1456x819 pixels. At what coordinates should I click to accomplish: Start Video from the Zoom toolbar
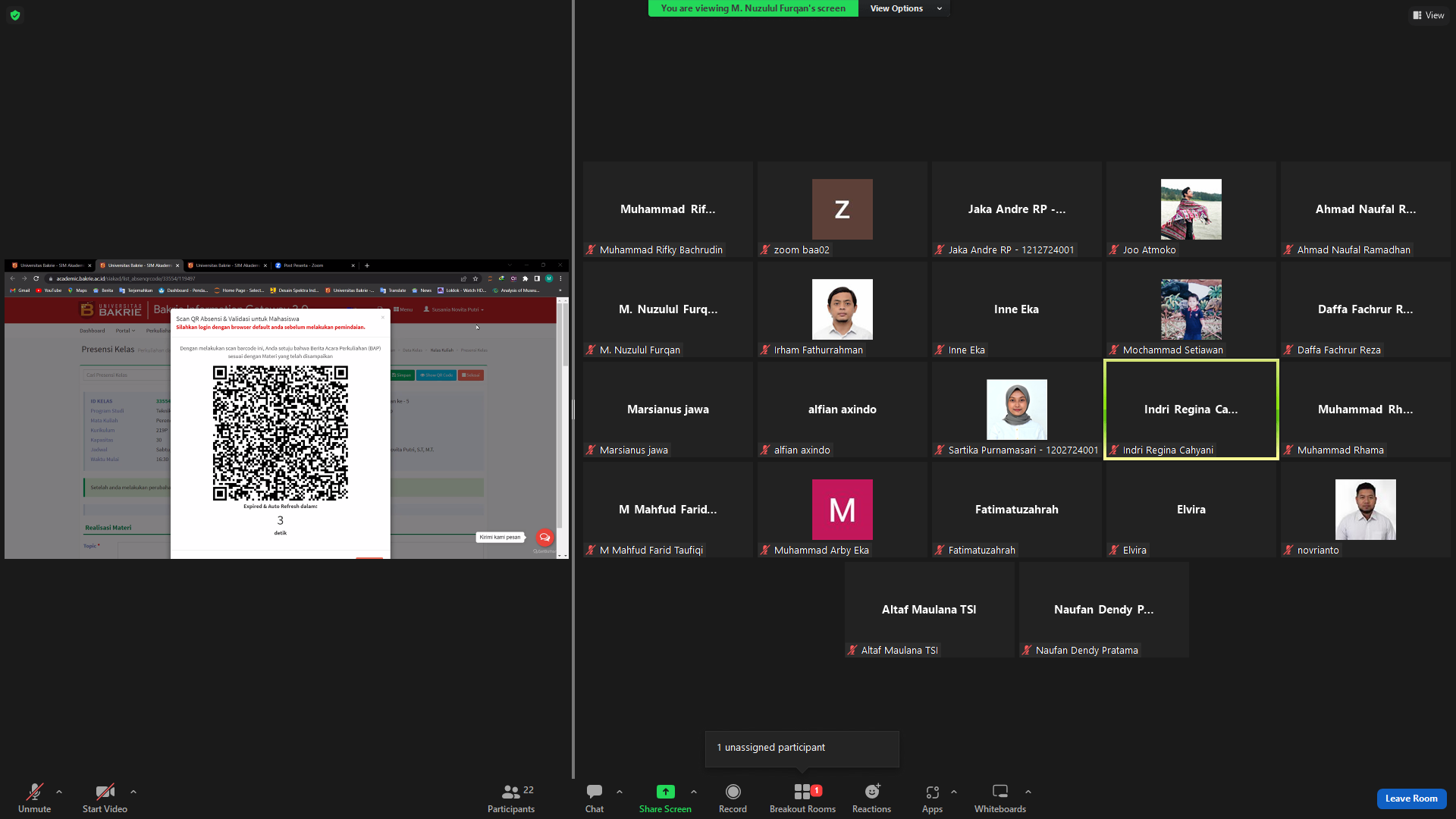105,798
